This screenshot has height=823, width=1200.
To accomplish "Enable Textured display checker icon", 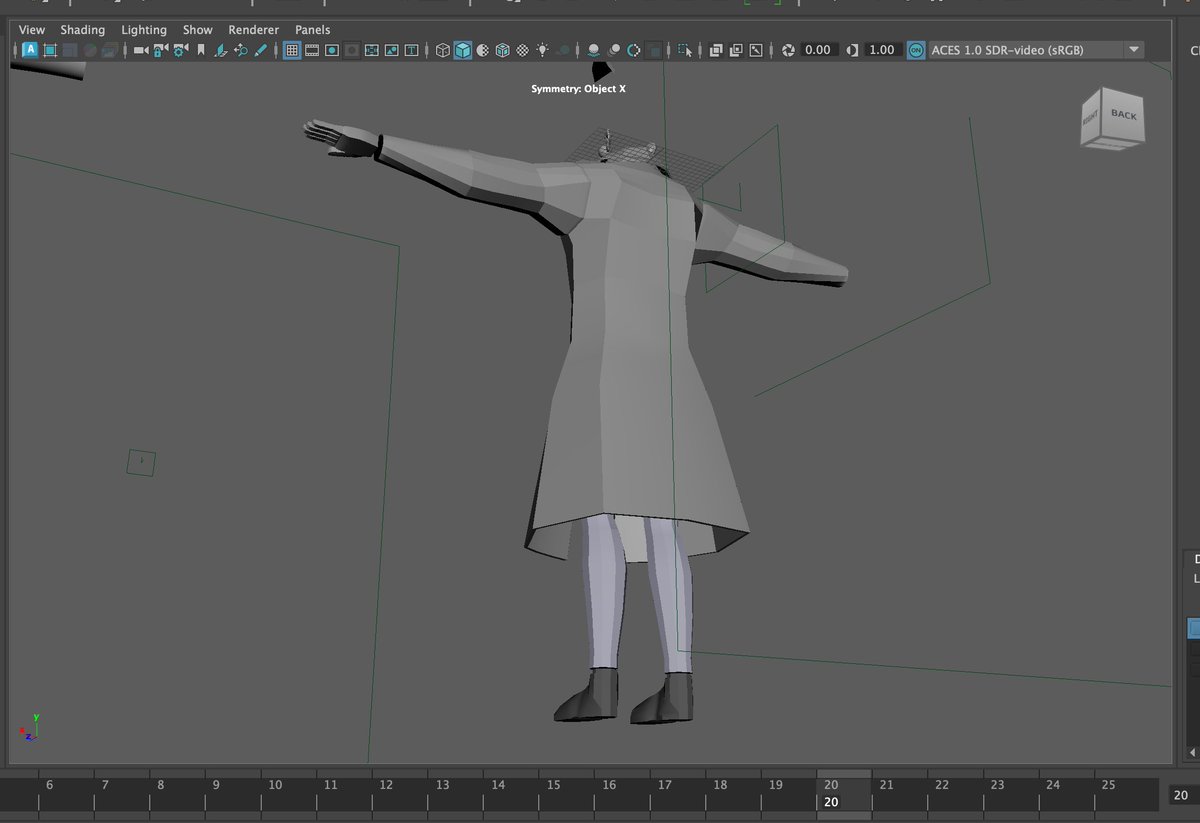I will point(523,49).
